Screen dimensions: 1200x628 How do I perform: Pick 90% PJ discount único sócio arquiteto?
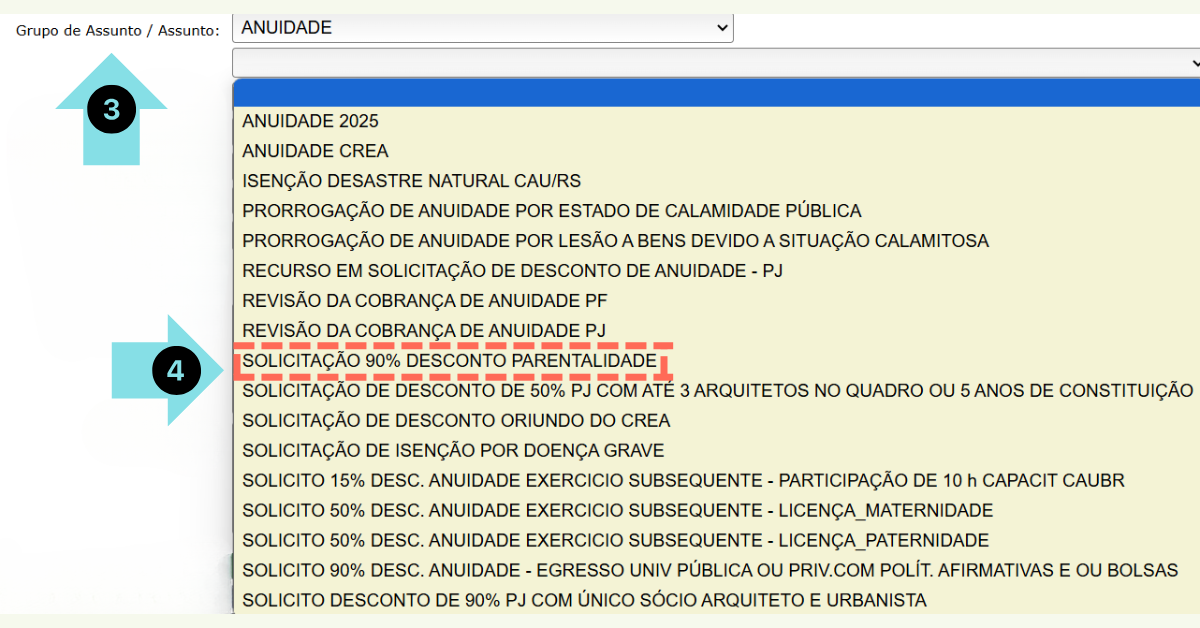click(x=584, y=600)
